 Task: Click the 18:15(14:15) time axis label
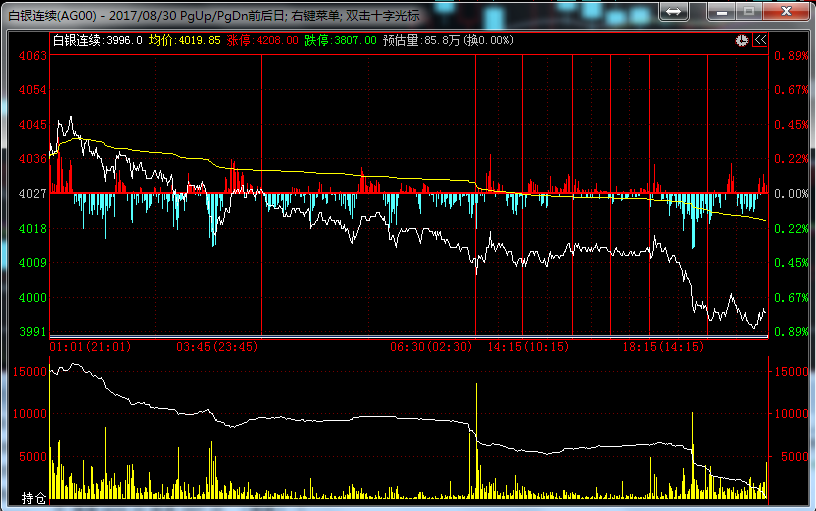coord(663,347)
